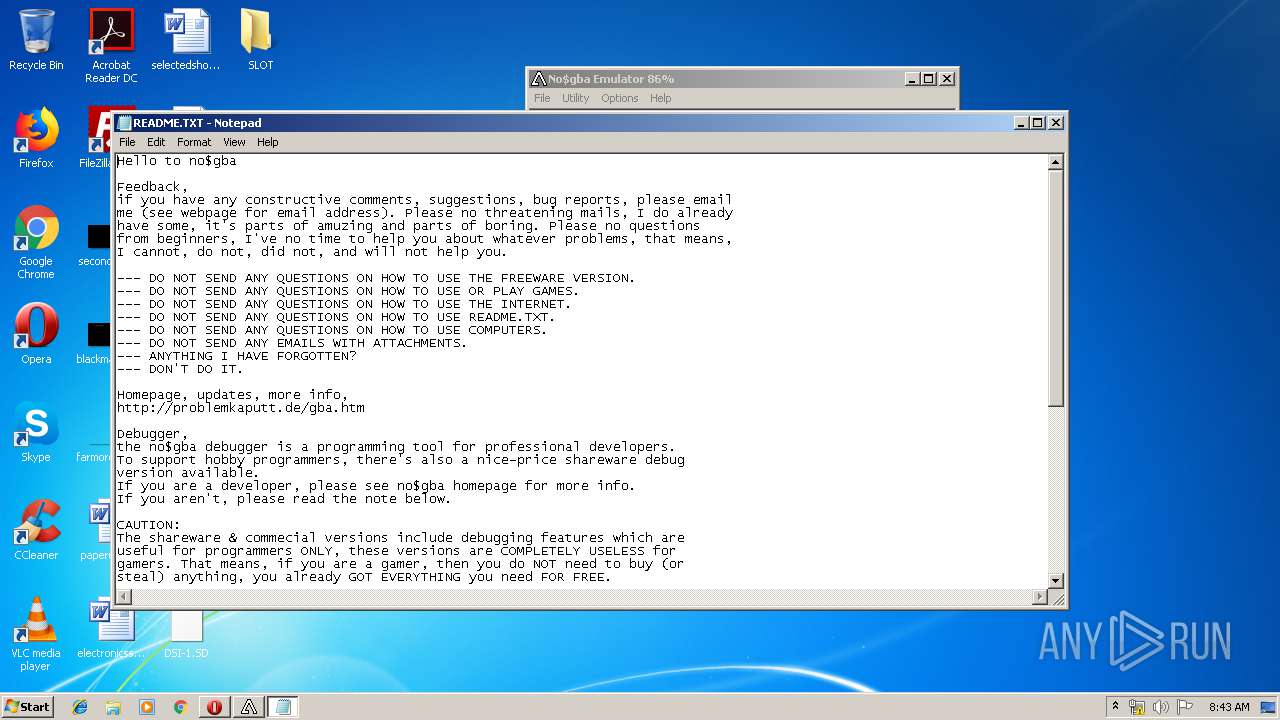The image size is (1280, 720).
Task: Launch Acrobat Reader DC from desktop
Action: 111,46
